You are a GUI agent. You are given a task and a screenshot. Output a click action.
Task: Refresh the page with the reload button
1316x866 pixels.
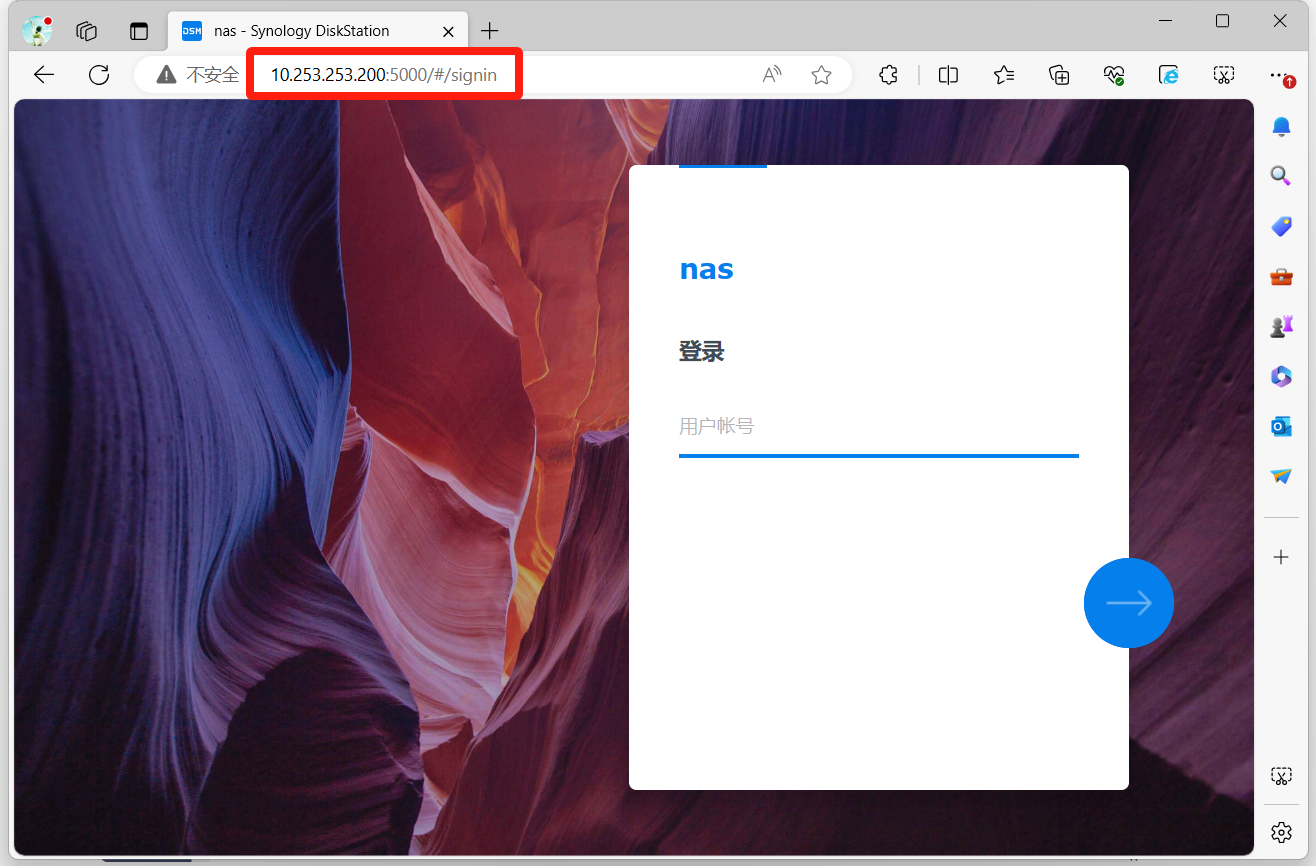tap(99, 75)
